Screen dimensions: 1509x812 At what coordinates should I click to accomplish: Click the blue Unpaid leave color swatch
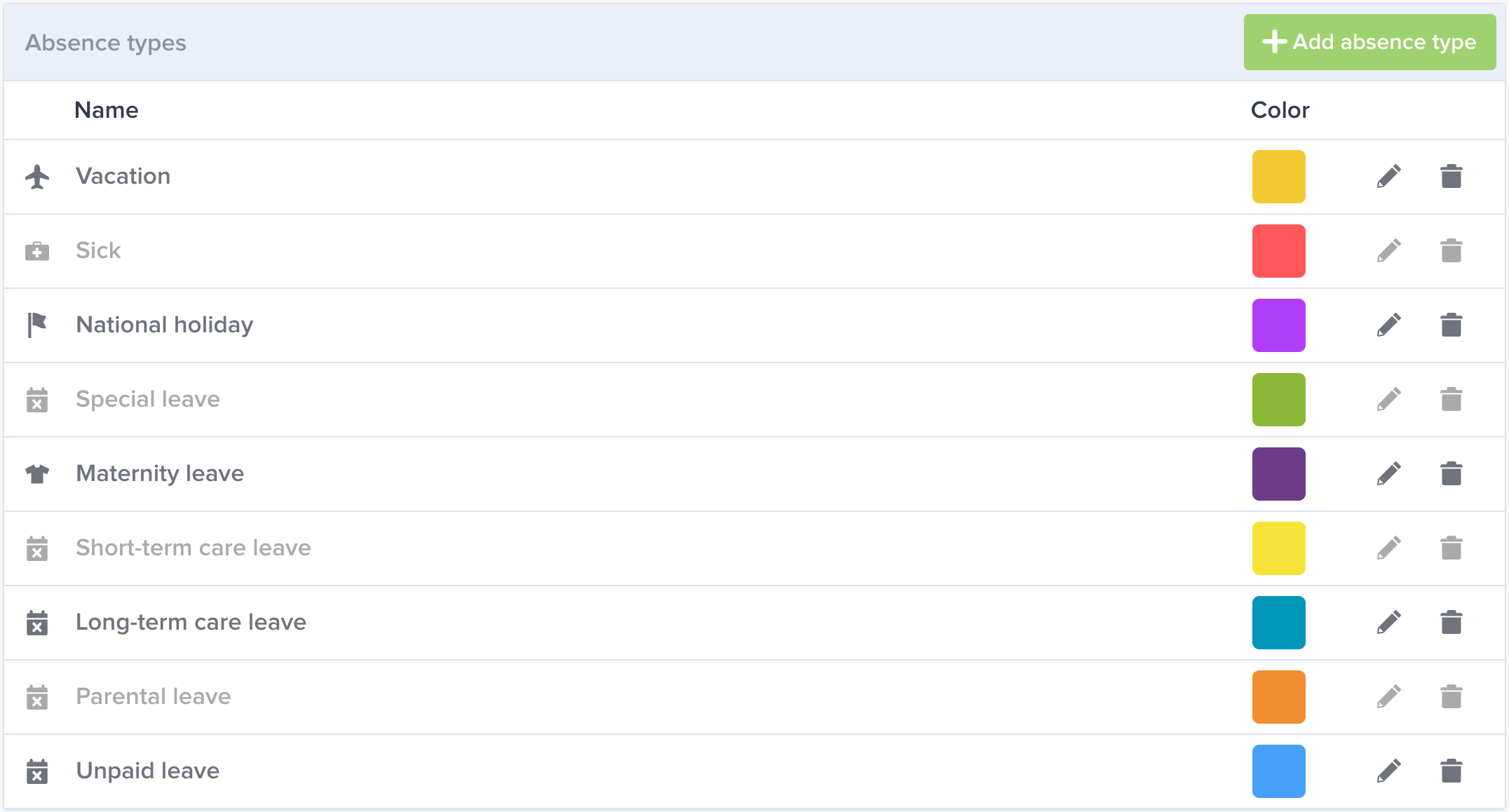(x=1278, y=771)
